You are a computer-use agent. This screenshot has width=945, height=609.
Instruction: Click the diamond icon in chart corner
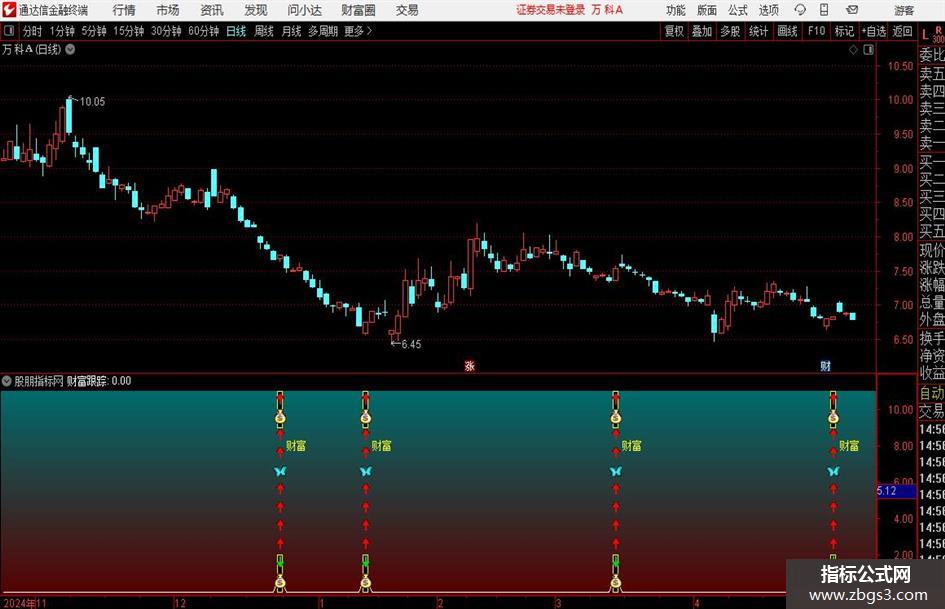pos(853,50)
